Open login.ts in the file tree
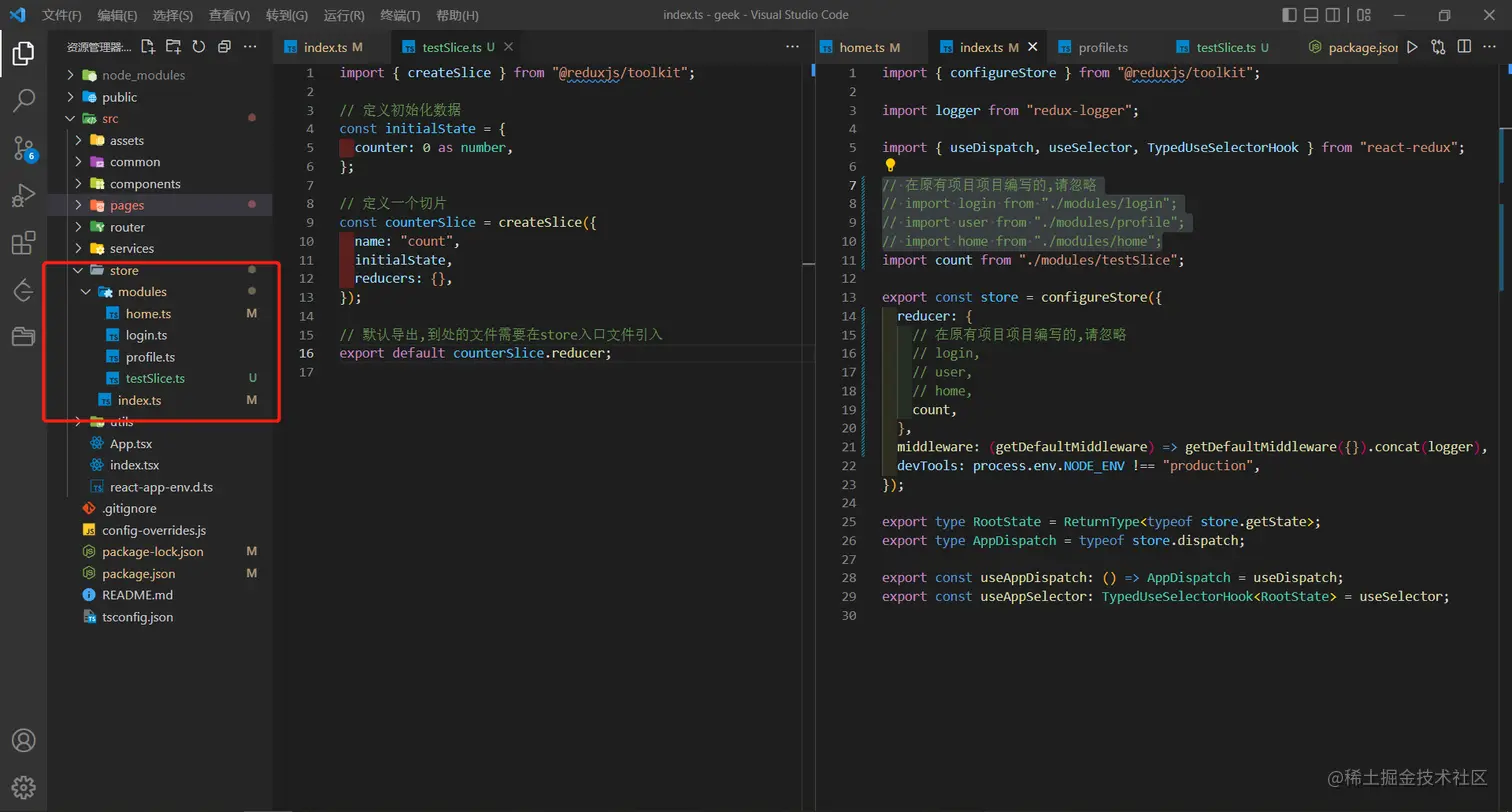Screen dimensions: 1512x812 pos(146,335)
